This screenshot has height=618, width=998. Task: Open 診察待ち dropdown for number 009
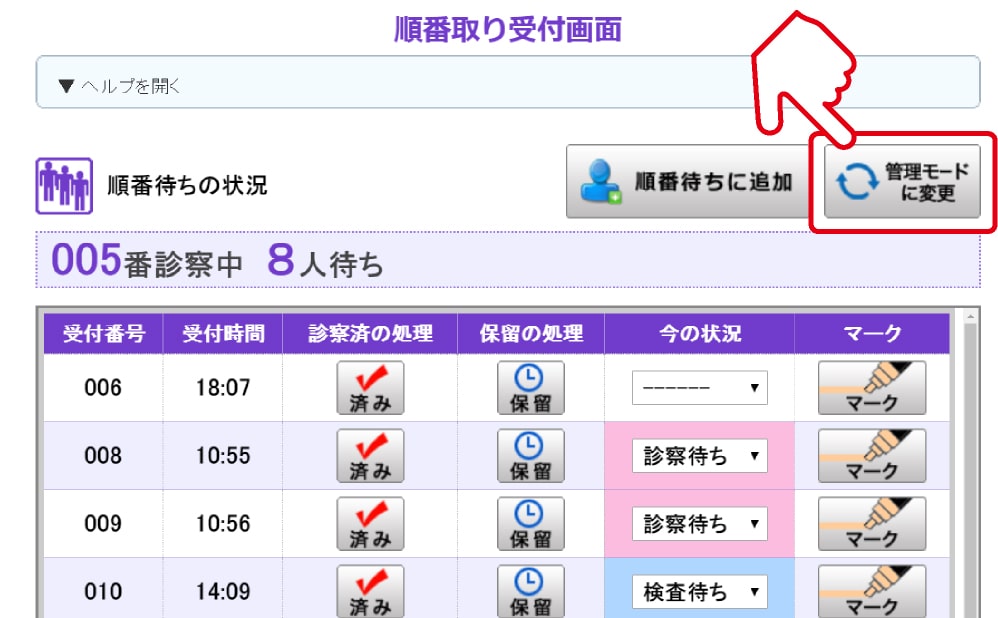[x=699, y=524]
